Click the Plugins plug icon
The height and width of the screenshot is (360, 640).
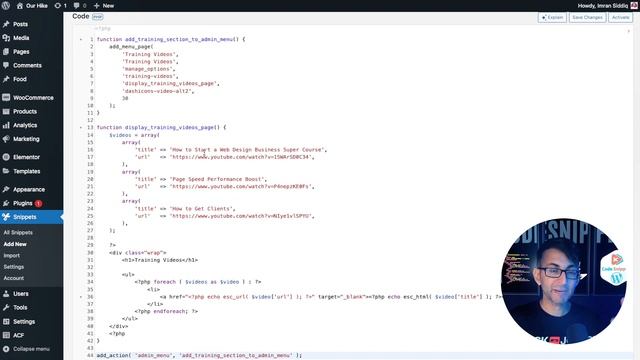[6, 203]
